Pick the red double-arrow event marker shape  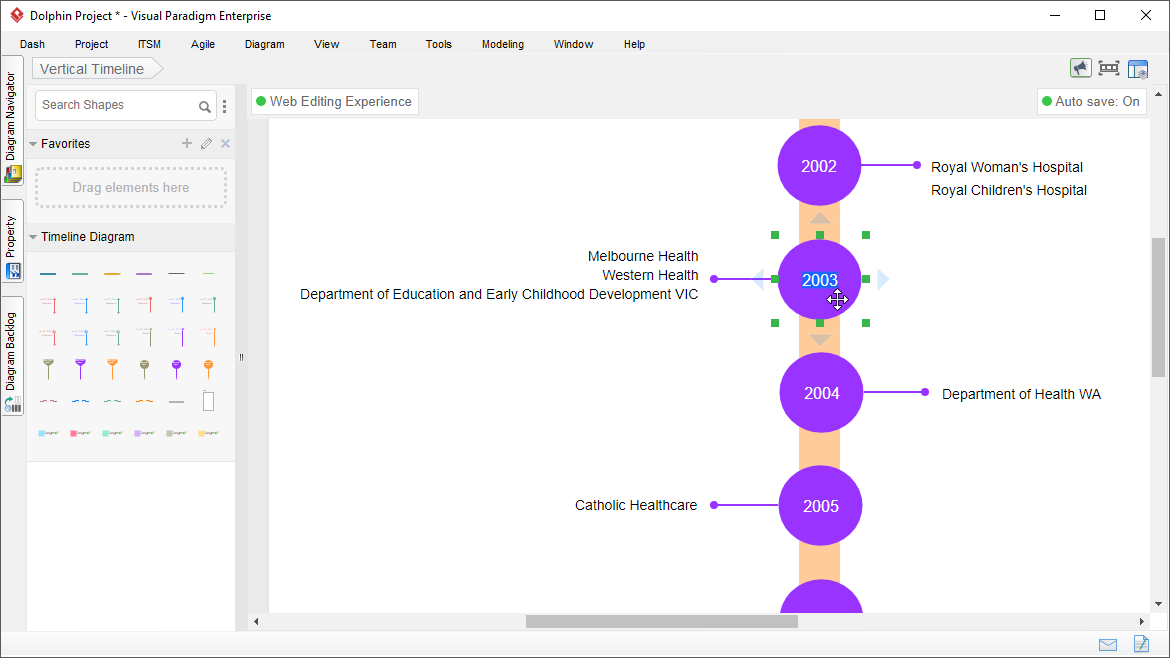click(49, 304)
